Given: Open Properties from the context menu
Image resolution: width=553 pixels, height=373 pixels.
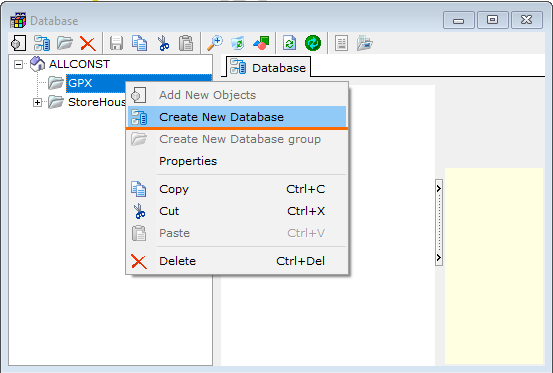Looking at the screenshot, I should tap(237, 161).
